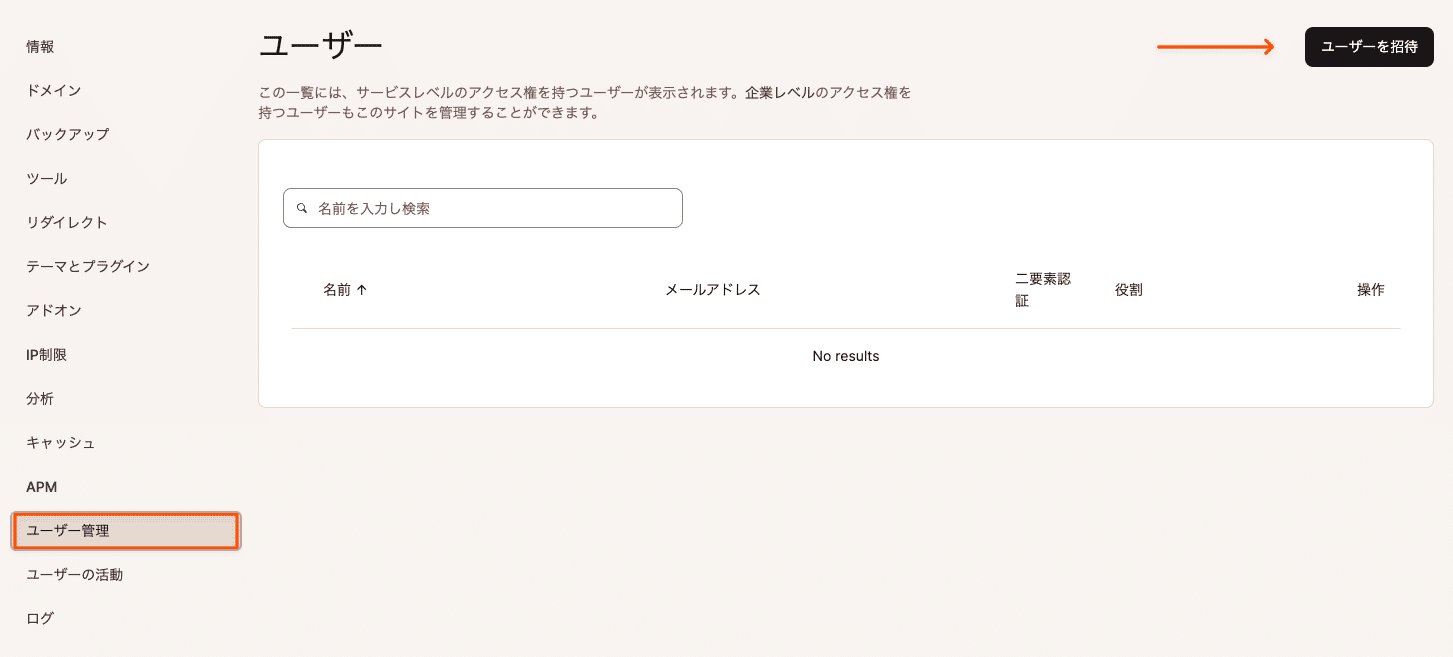Viewport: 1453px width, 657px height.
Task: View the 分析 section
Action: tap(40, 398)
